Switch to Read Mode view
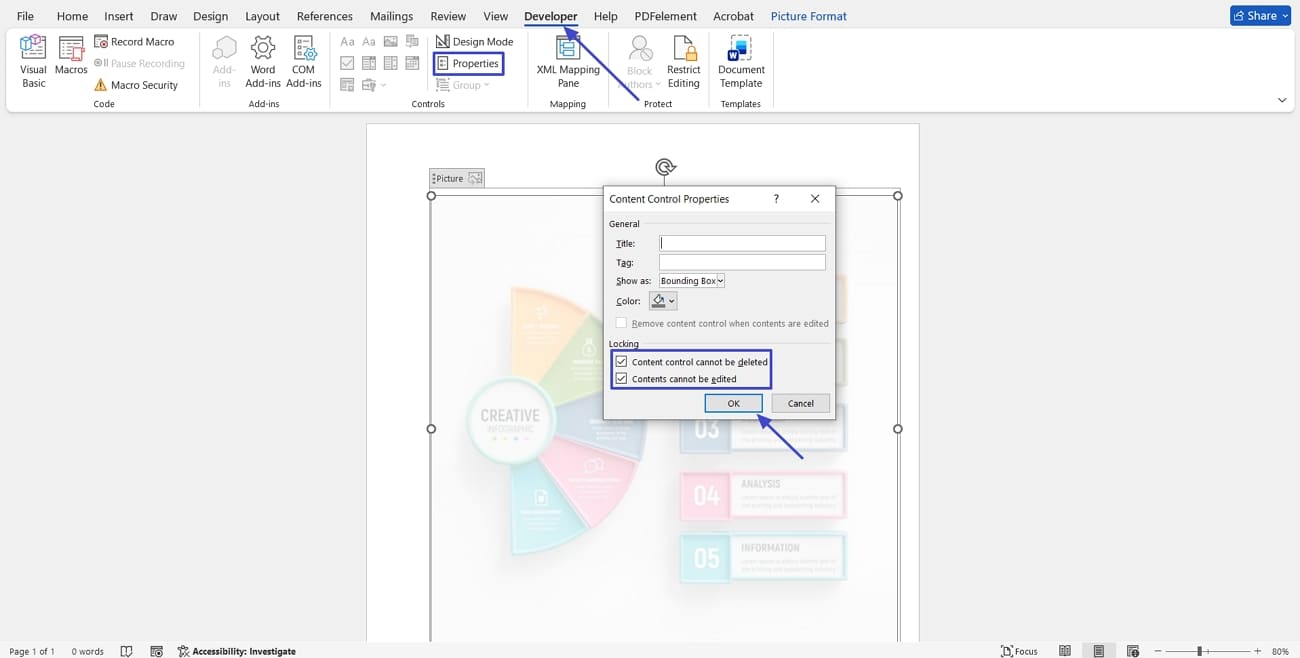 pyautogui.click(x=1065, y=651)
